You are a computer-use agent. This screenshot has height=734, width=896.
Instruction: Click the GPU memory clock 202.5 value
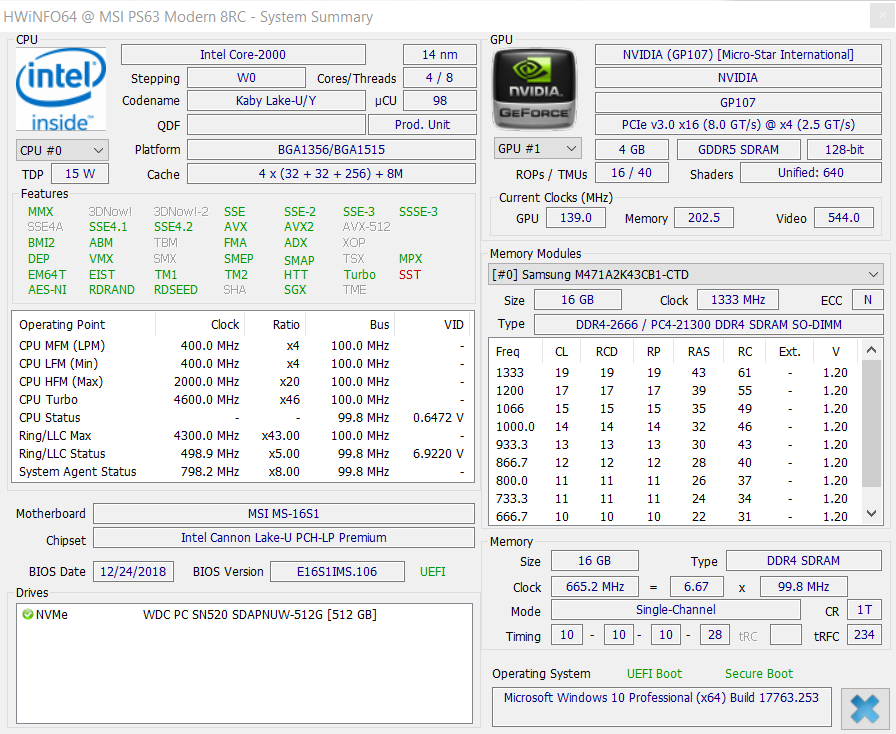point(703,218)
